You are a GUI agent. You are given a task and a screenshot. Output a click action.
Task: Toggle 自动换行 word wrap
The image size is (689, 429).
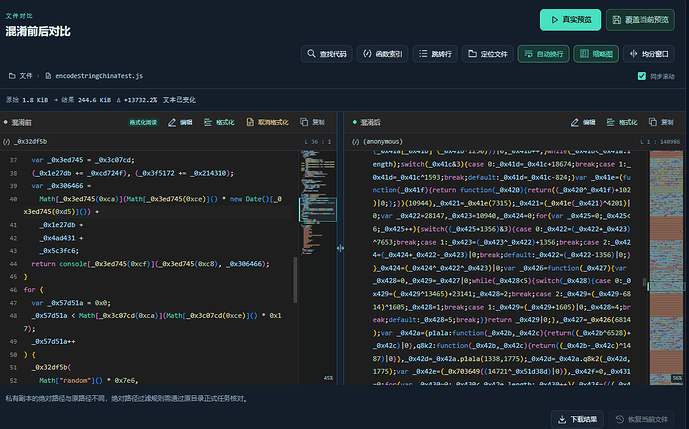tap(544, 54)
